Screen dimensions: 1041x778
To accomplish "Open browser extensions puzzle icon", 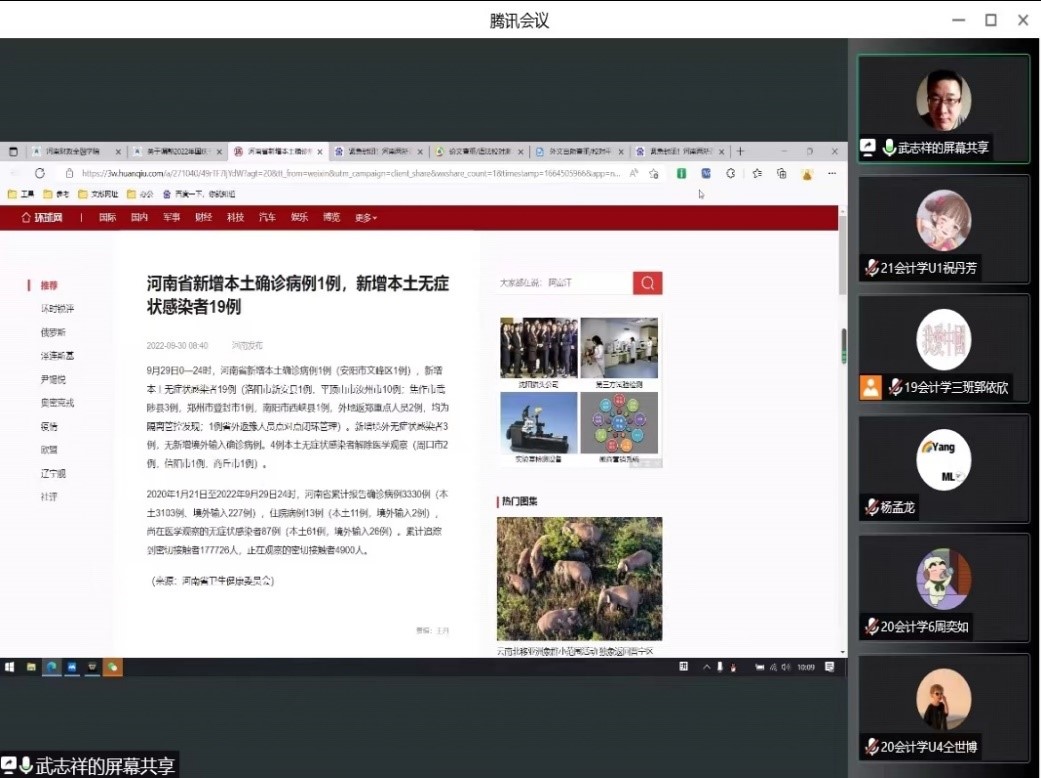I will pos(731,173).
